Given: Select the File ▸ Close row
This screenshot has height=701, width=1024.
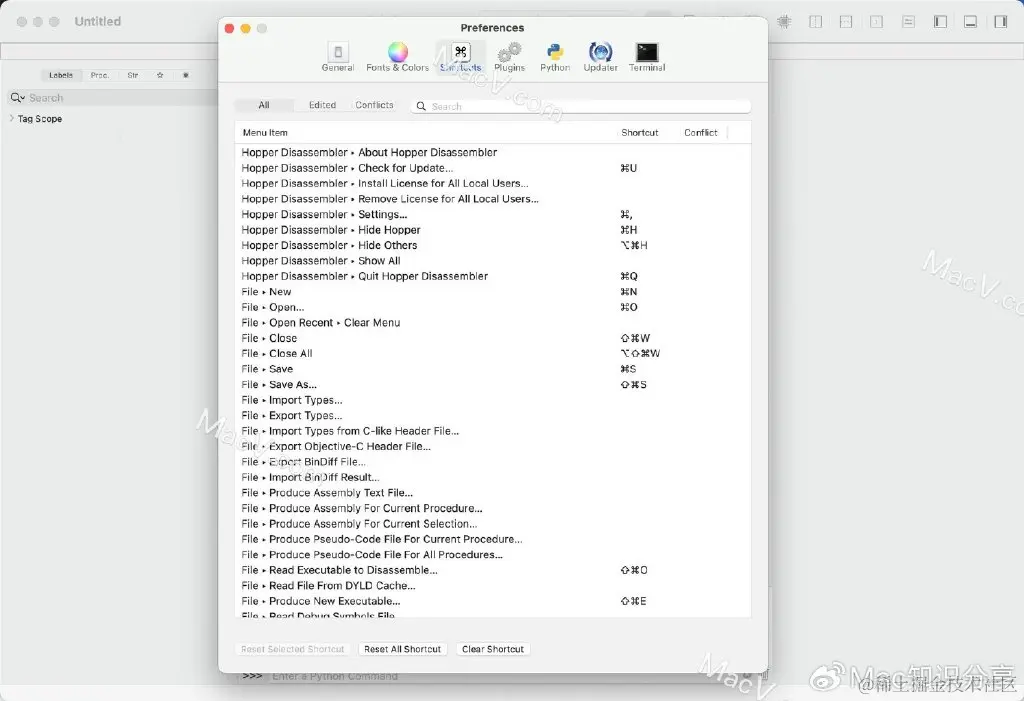Looking at the screenshot, I should coord(493,338).
